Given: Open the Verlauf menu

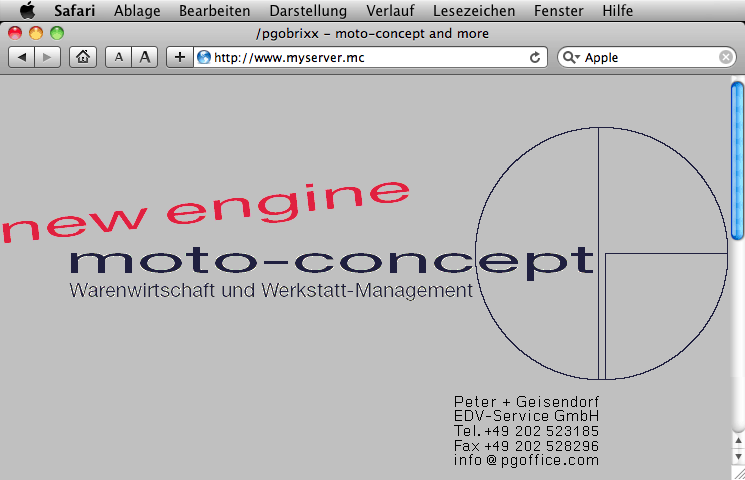Looking at the screenshot, I should pyautogui.click(x=390, y=11).
